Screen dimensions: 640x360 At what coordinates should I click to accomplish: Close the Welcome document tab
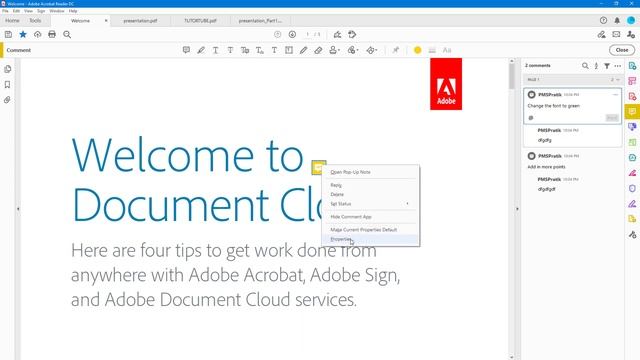coord(106,20)
